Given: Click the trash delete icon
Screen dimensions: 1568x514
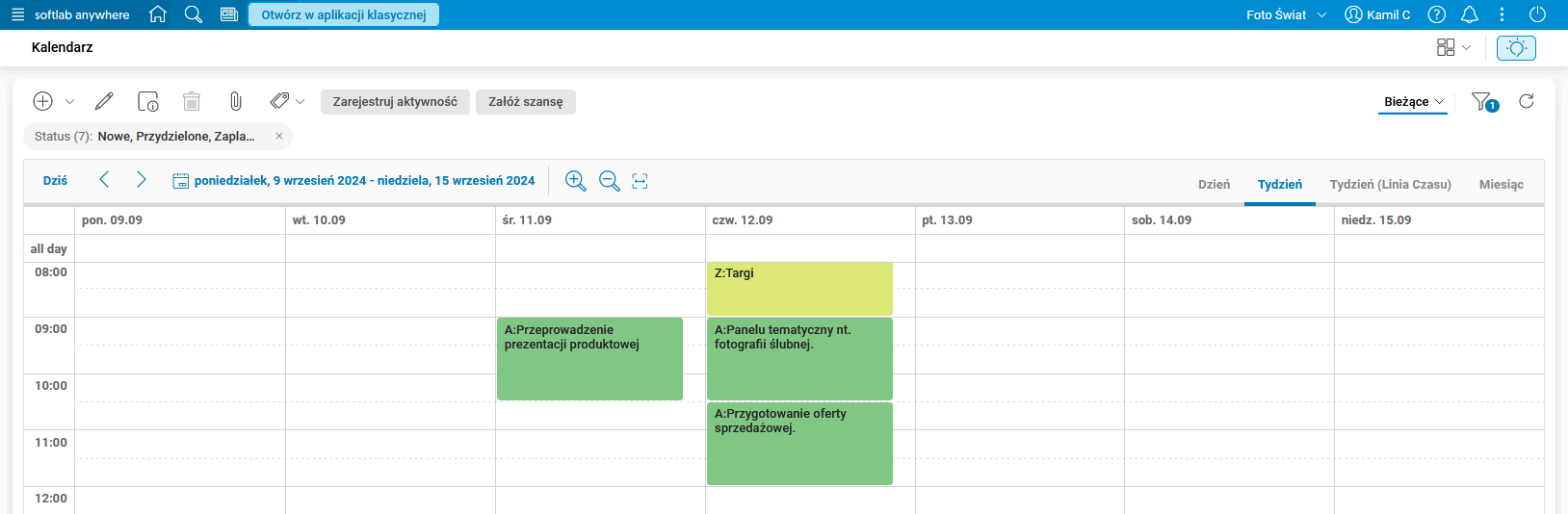Looking at the screenshot, I should coord(192,101).
